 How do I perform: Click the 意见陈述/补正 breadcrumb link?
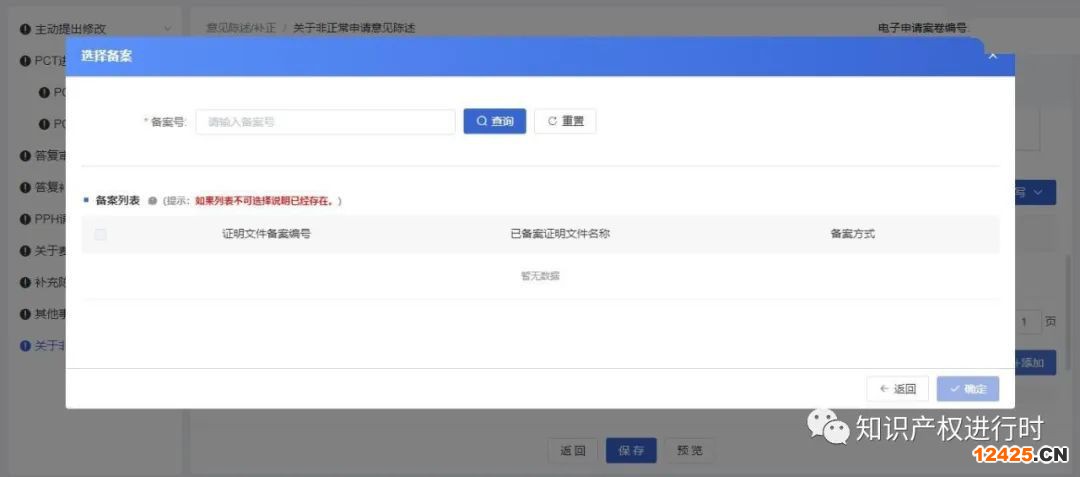pos(241,29)
